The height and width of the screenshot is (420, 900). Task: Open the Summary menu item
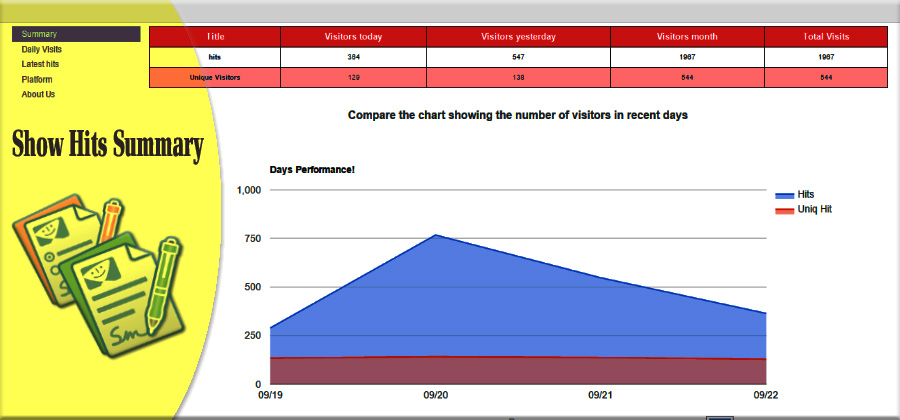tap(76, 34)
